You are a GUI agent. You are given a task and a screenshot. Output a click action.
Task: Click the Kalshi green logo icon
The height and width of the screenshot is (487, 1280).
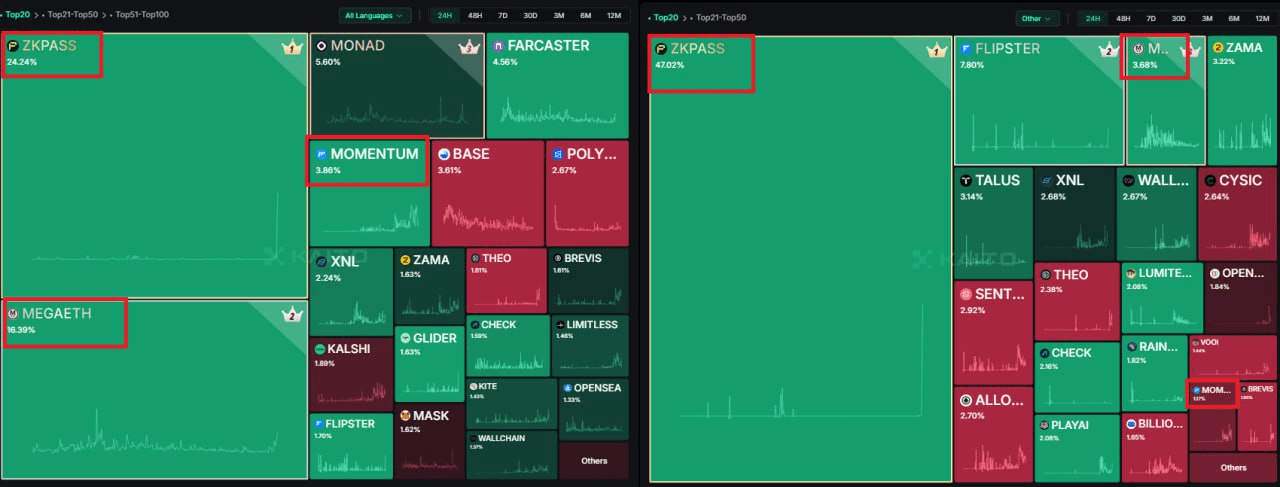(320, 349)
